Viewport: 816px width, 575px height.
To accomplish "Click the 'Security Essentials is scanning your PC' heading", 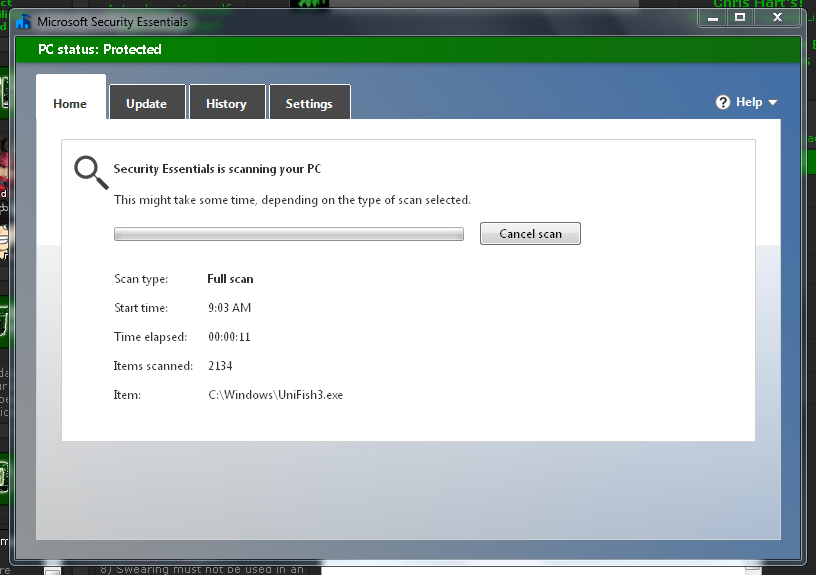I will (x=218, y=169).
